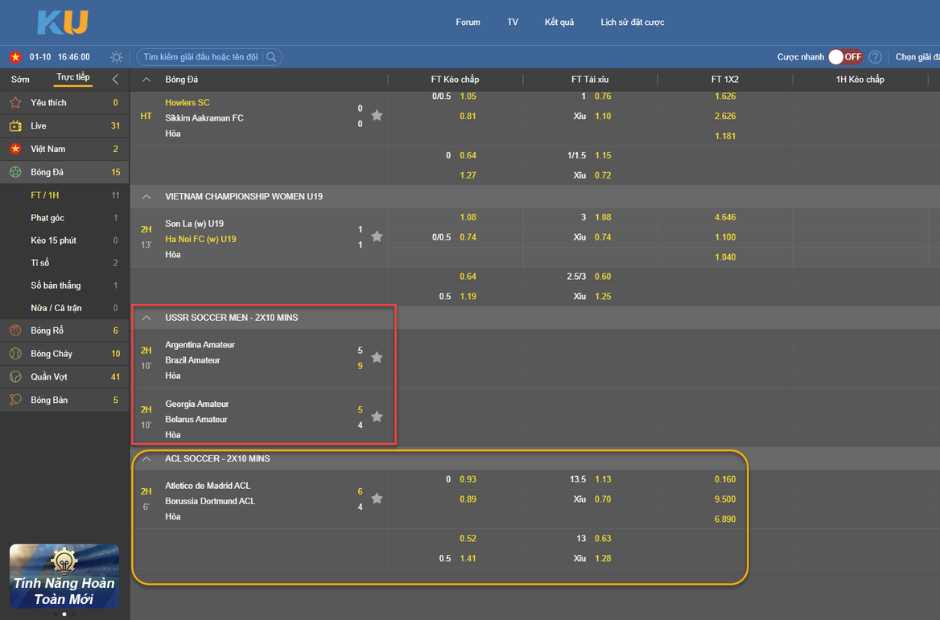Image resolution: width=940 pixels, height=620 pixels.
Task: Click the FT Tài xỉu column header
Action: coord(590,79)
